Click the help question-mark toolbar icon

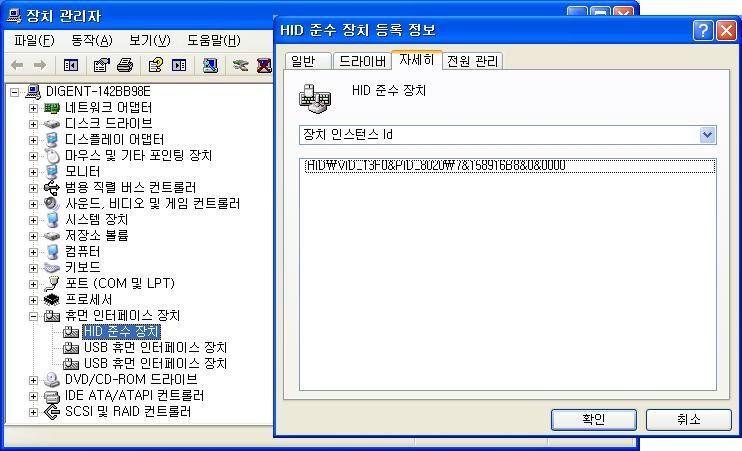[x=156, y=65]
